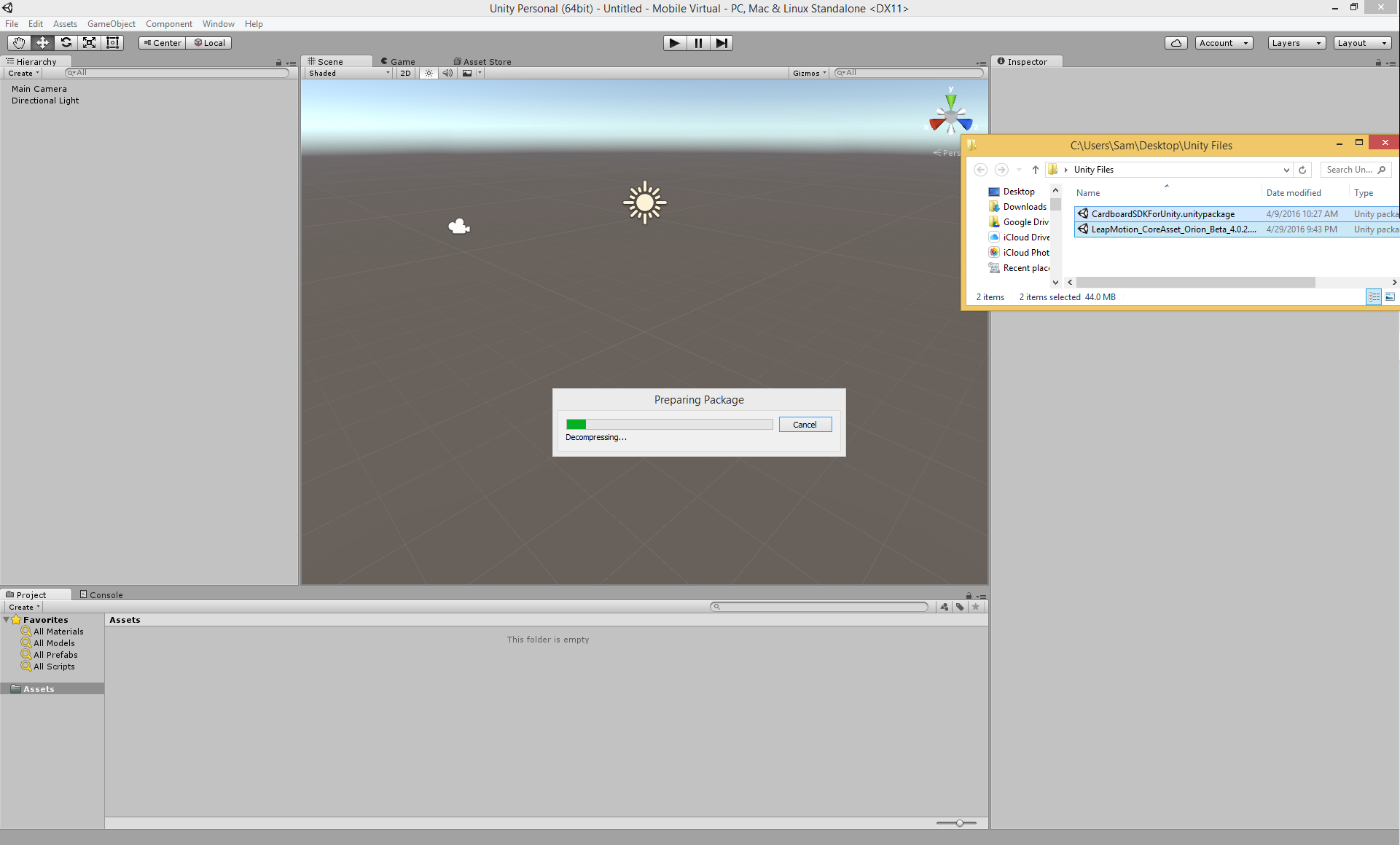Select Assets folder in Project tree
The height and width of the screenshot is (845, 1400).
tap(52, 689)
